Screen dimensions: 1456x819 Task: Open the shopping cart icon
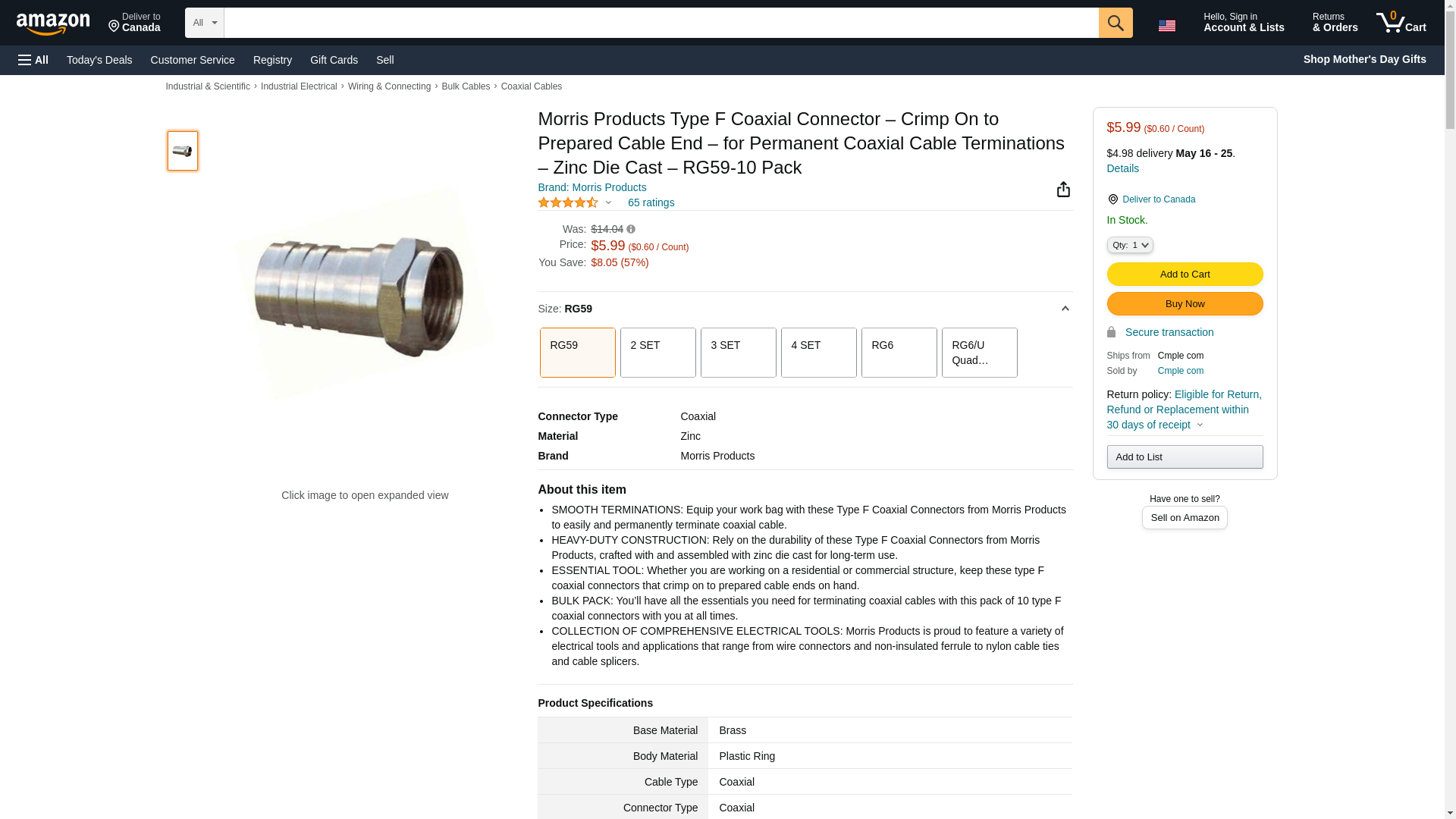pyautogui.click(x=1401, y=22)
